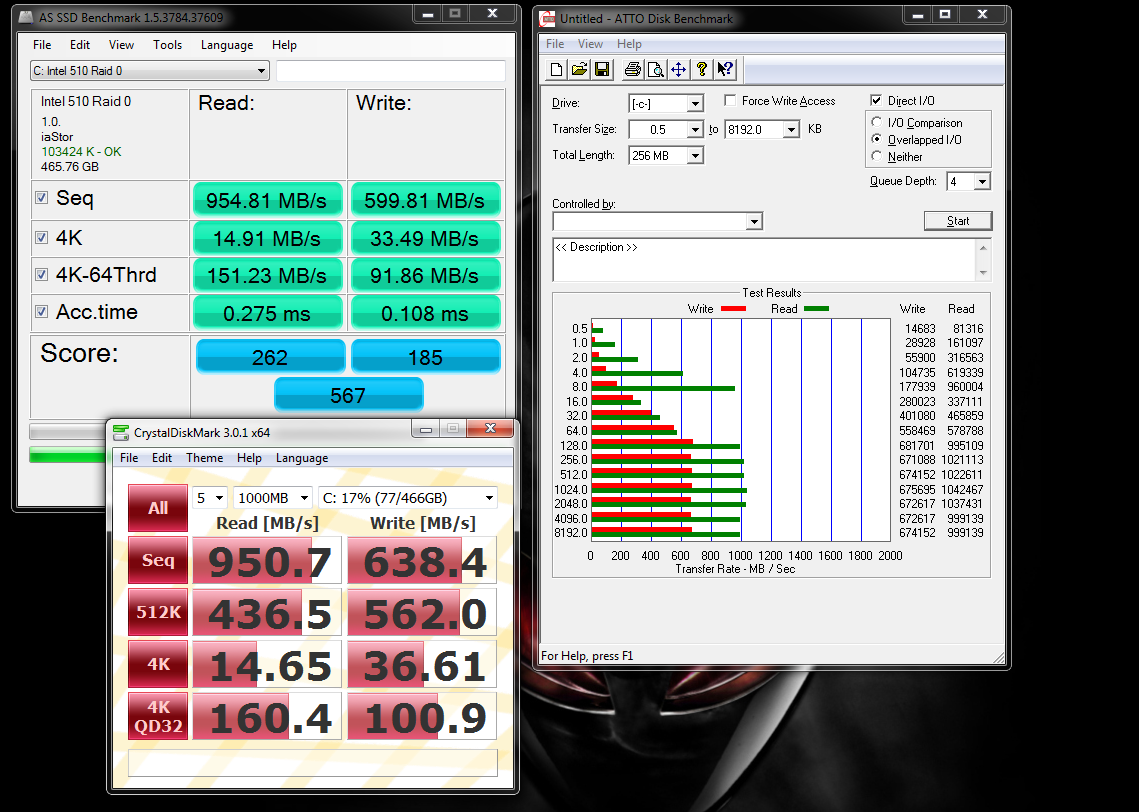Open Print Preview from the ATTO toolbar
The height and width of the screenshot is (812, 1139).
[655, 69]
